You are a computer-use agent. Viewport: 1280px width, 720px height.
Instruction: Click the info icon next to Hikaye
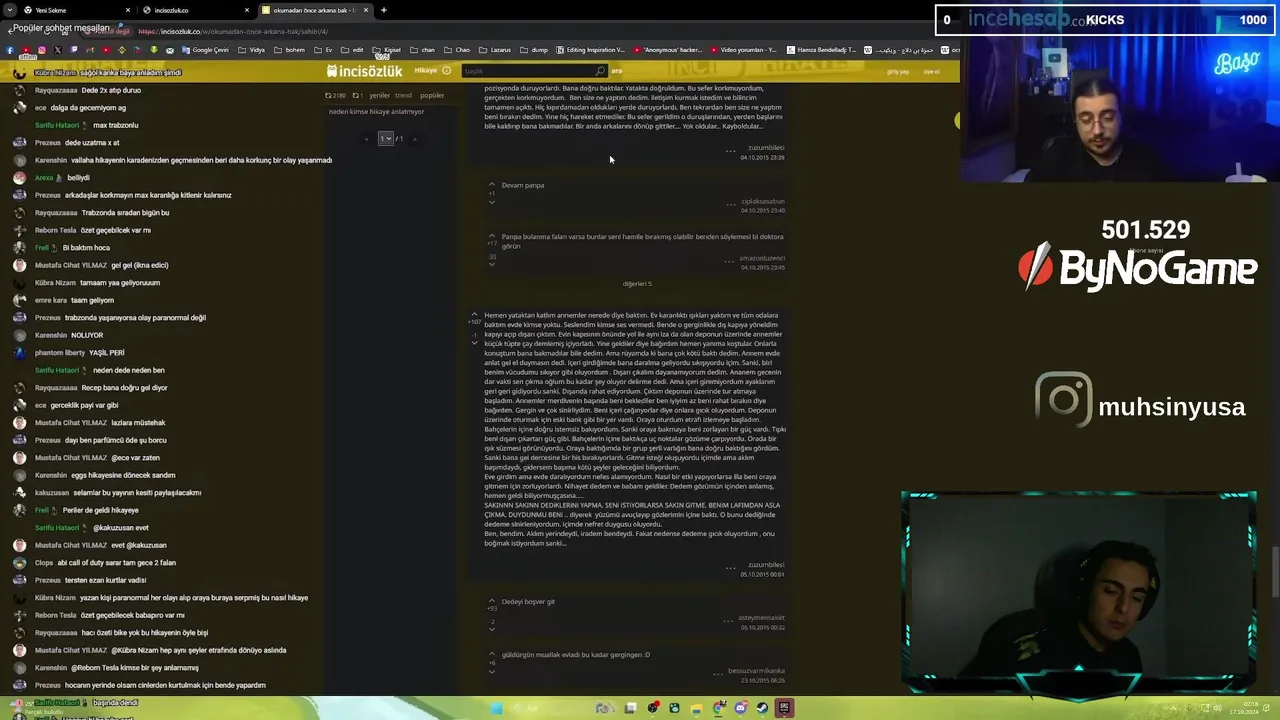point(447,70)
